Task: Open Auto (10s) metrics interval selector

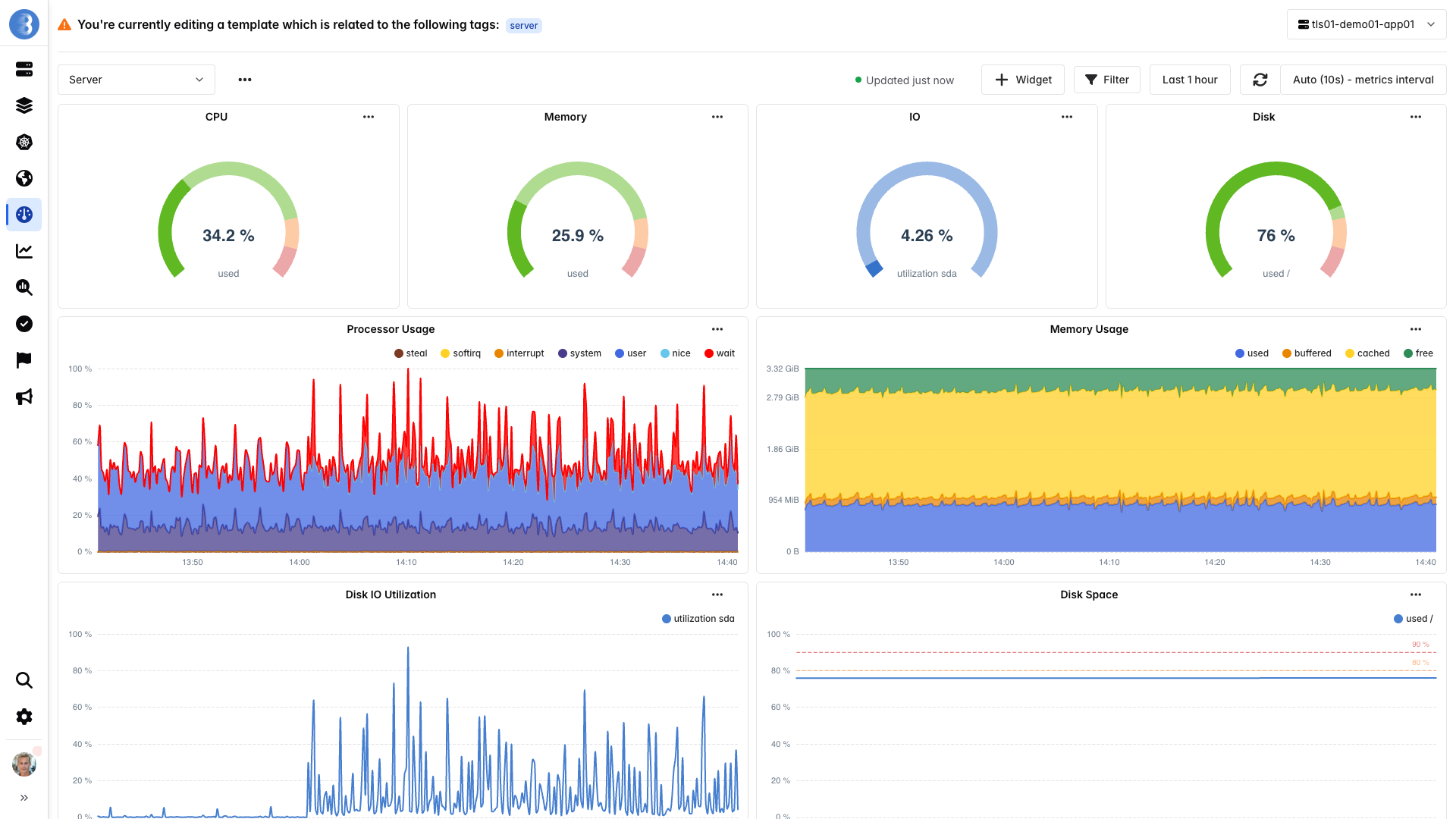Action: pyautogui.click(x=1363, y=80)
